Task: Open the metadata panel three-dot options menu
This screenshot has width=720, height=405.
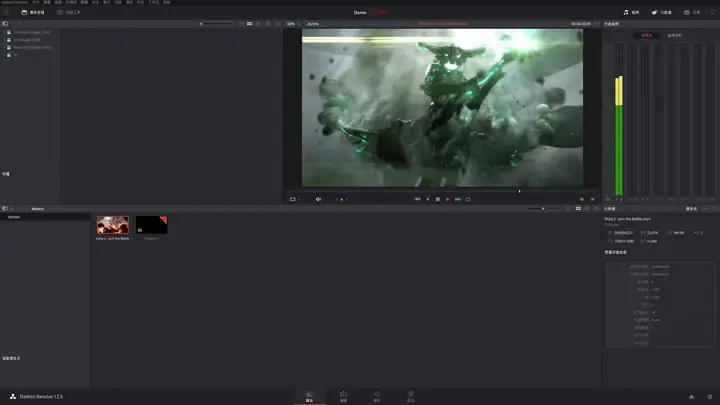Action: click(x=705, y=209)
